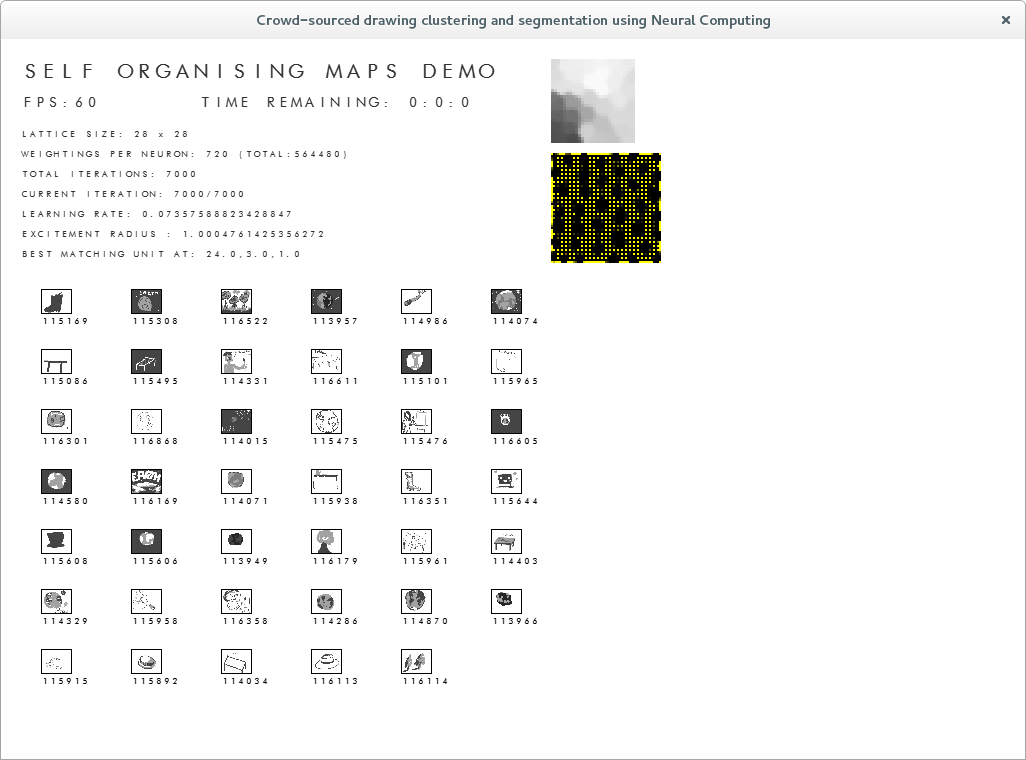Pick drawing thumbnail 116611
1026x760 pixels.
tap(327, 361)
